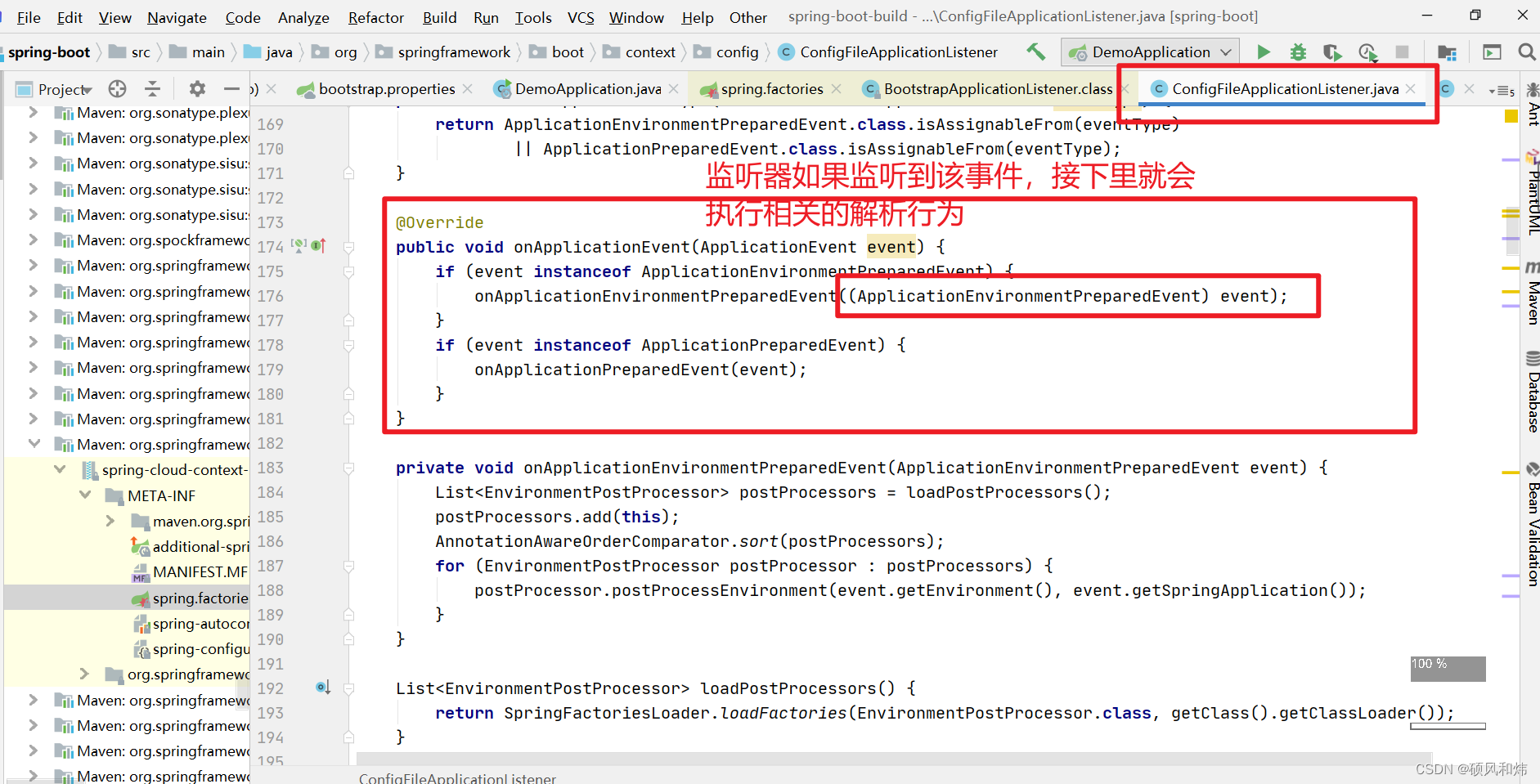Expand Maven: org.spockframework node

point(34,240)
